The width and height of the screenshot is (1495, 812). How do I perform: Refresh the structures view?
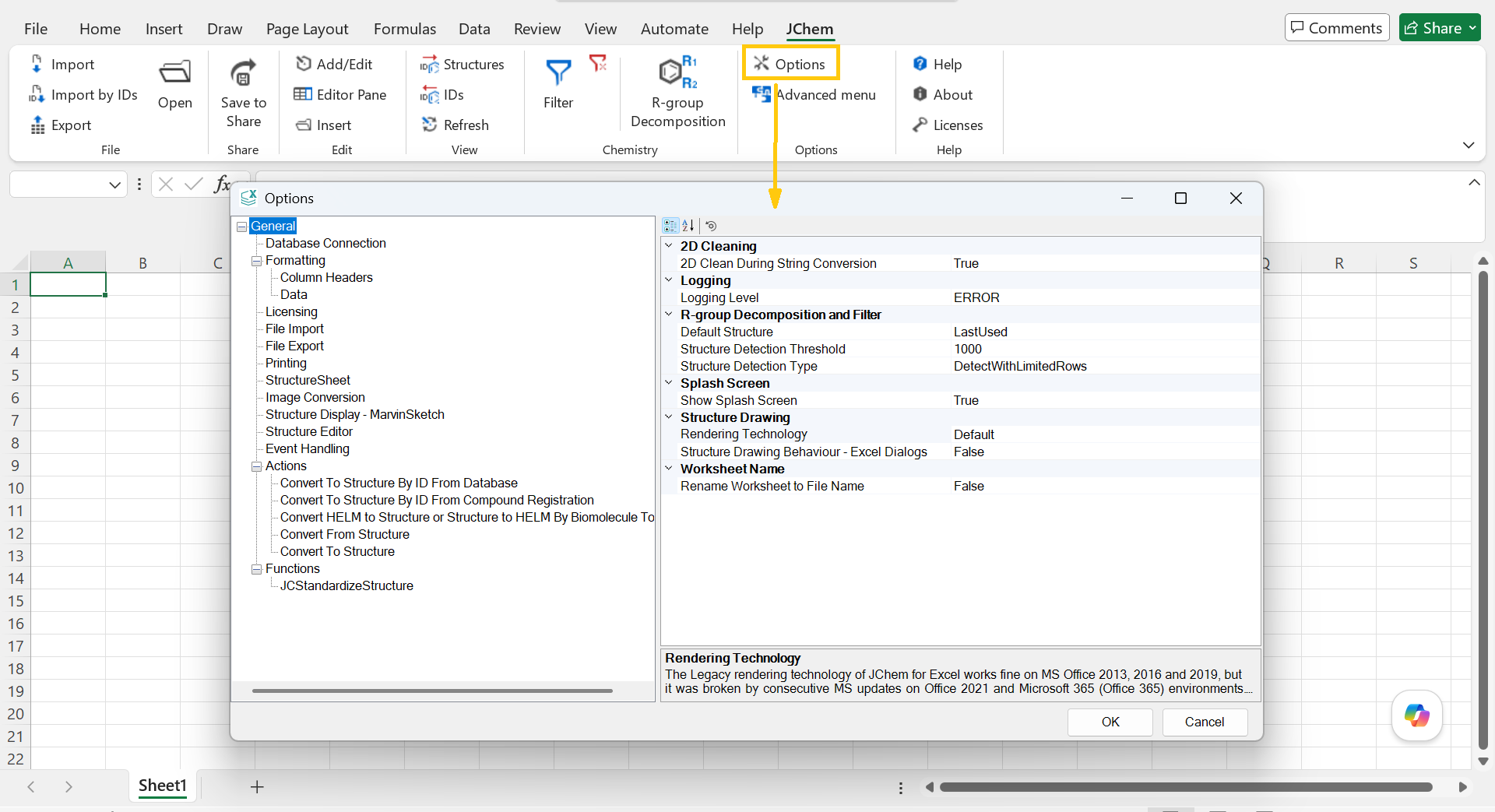(x=456, y=125)
